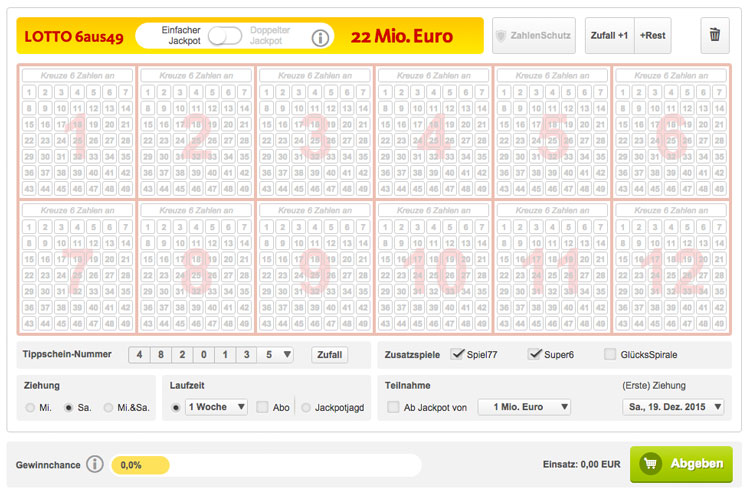Viewport: 750px width, 494px height.
Task: Check the Ab Jackpot von checkbox
Action: (393, 407)
